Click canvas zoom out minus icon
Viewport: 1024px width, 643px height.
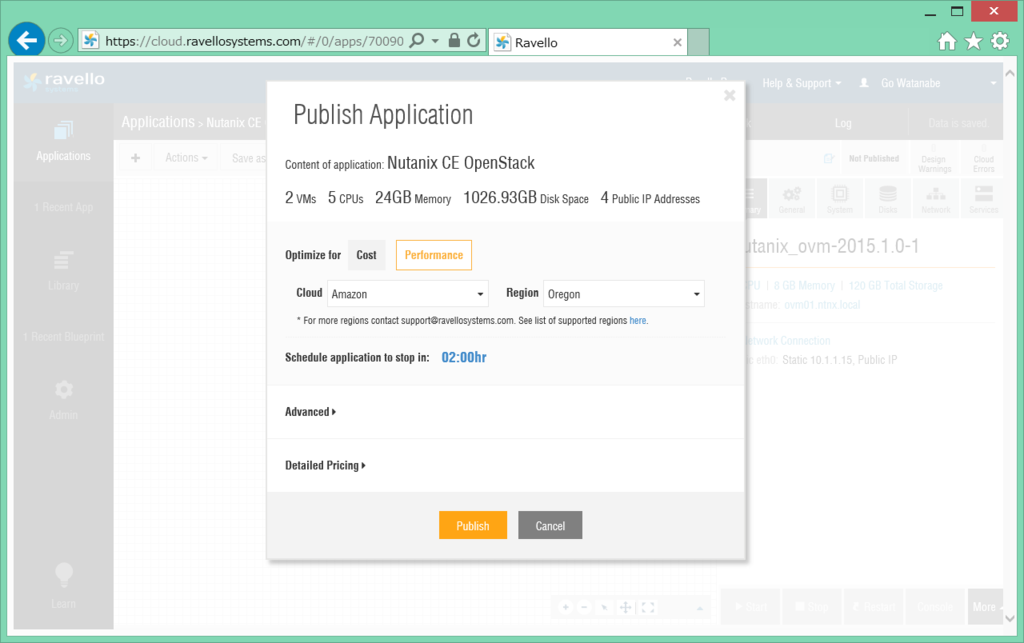point(584,607)
